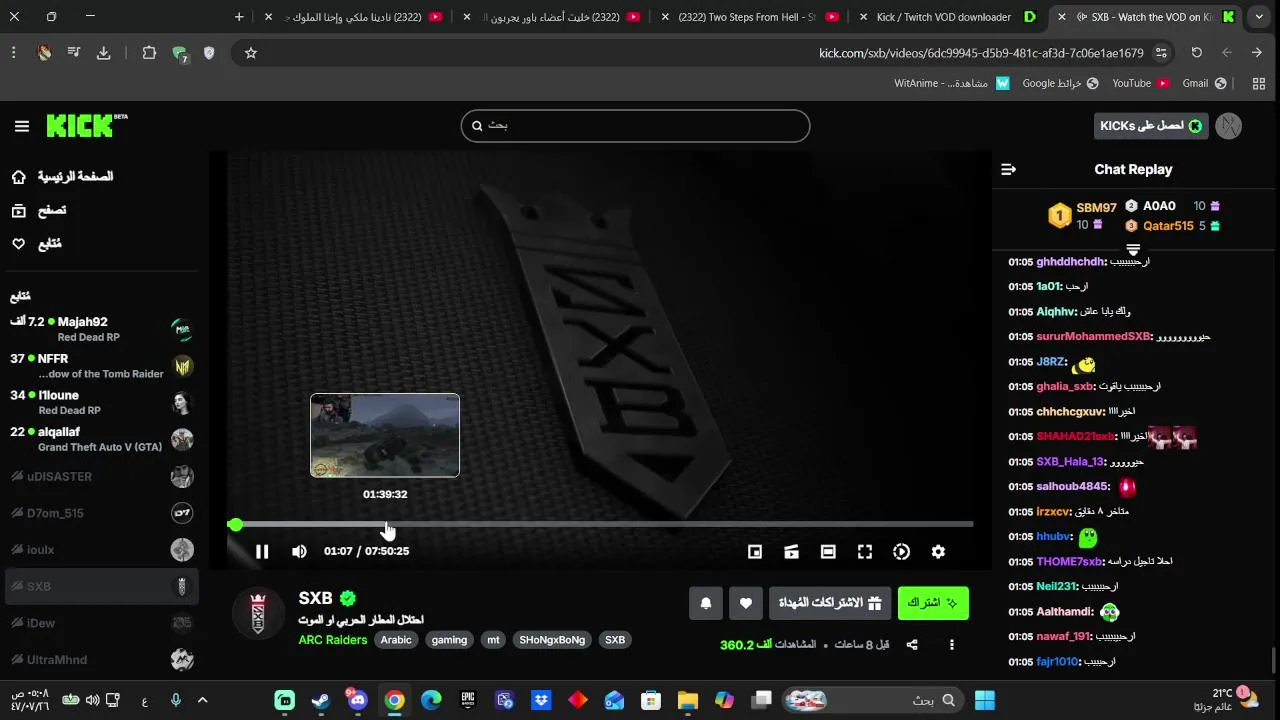Open Epic Games launcher in taskbar
The height and width of the screenshot is (720, 1280).
[x=468, y=700]
